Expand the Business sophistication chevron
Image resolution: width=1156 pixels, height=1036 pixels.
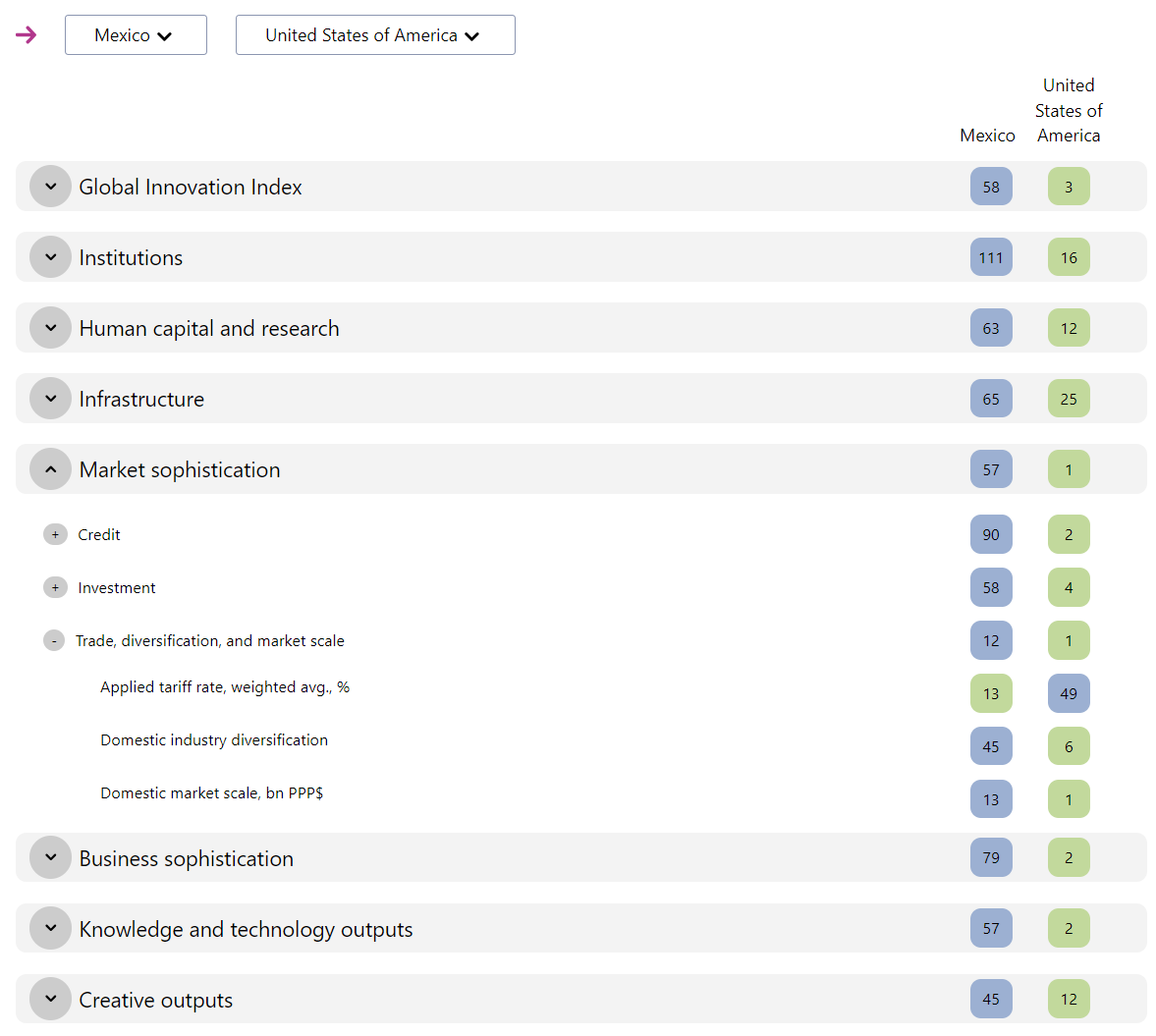50,857
